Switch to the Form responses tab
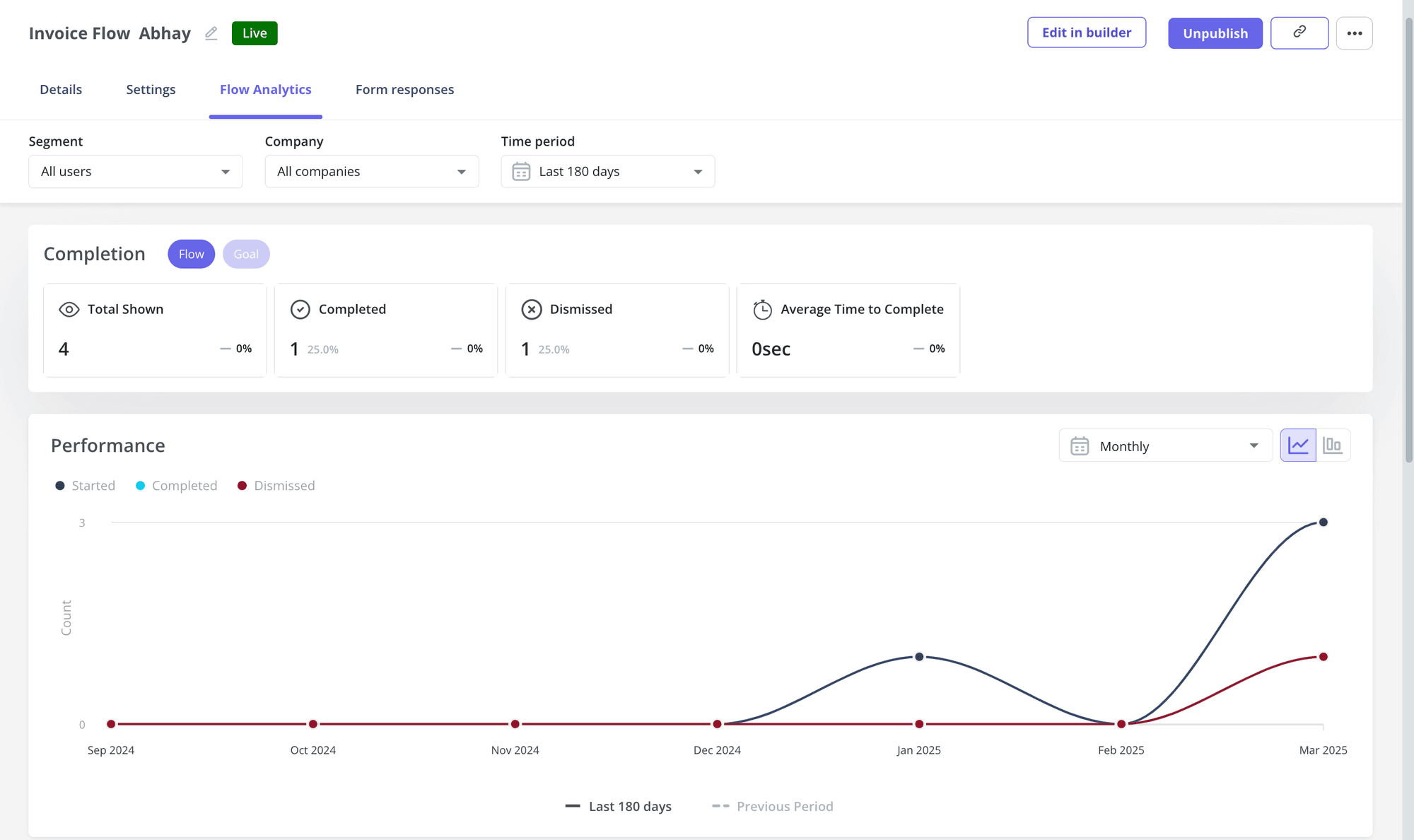 404,90
